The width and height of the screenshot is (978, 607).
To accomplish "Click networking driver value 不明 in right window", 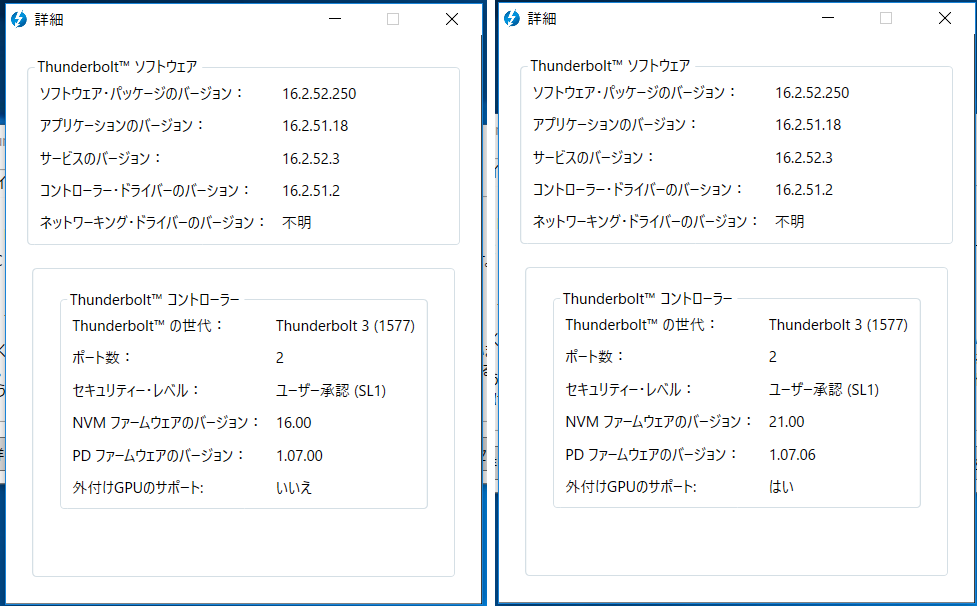I will click(789, 221).
